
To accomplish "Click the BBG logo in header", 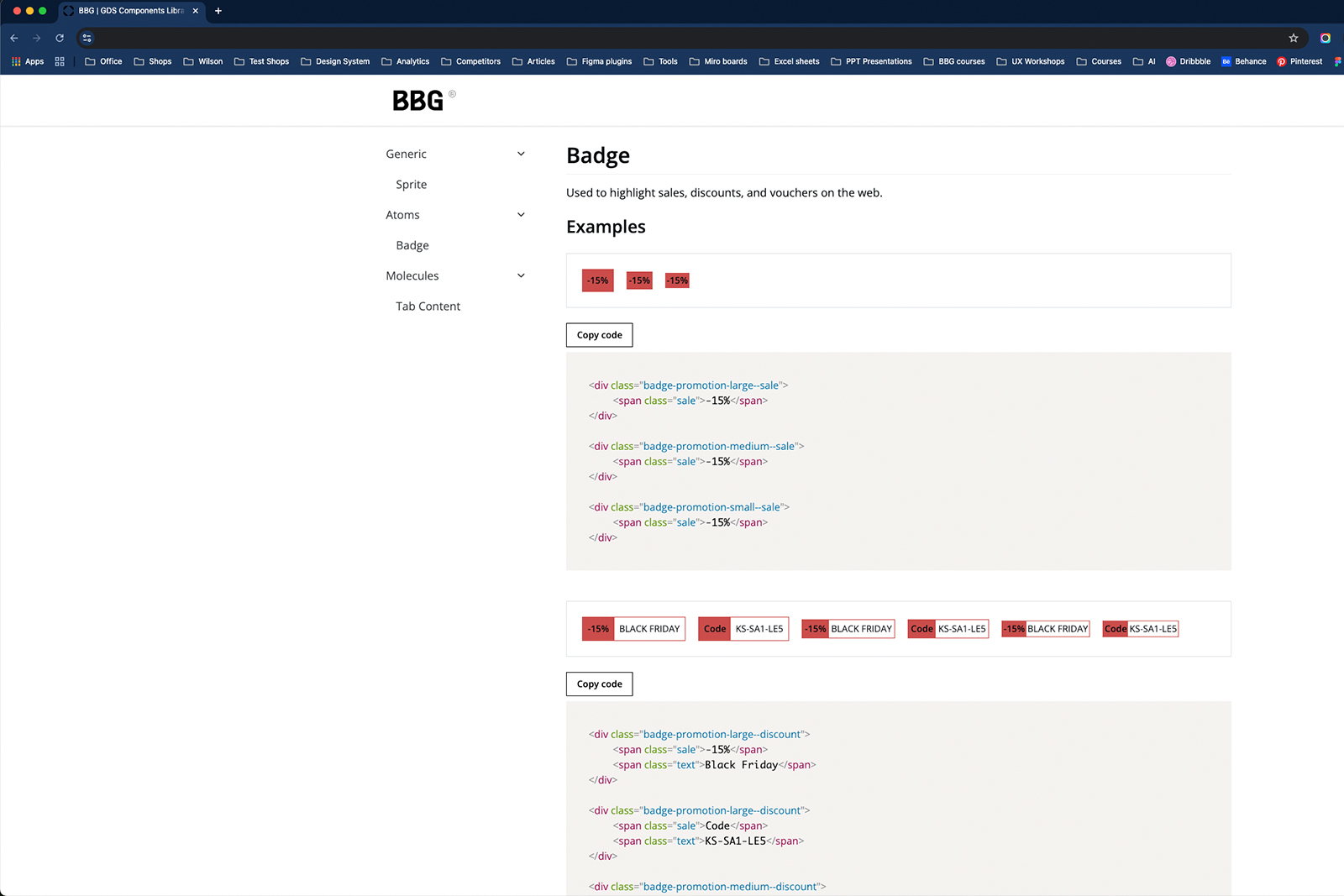I will pos(418,101).
